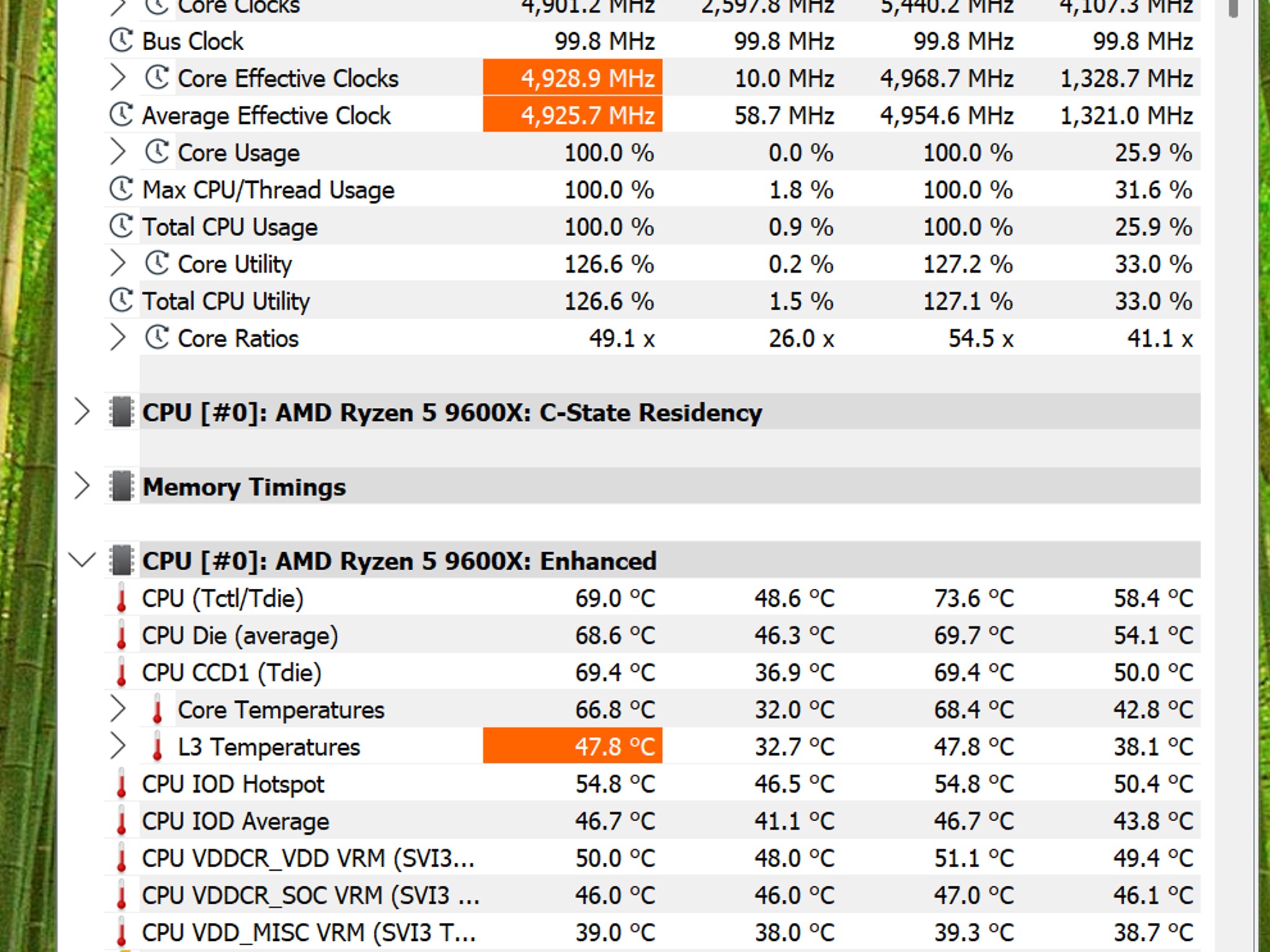Click the clock icon beside Bus Clock
The height and width of the screenshot is (952, 1270).
click(121, 41)
